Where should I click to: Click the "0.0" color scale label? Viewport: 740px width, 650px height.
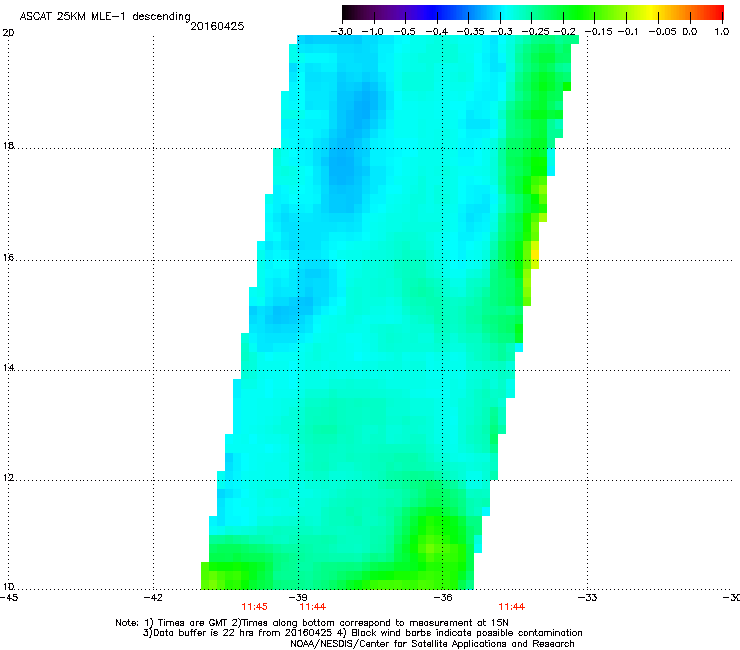(690, 32)
